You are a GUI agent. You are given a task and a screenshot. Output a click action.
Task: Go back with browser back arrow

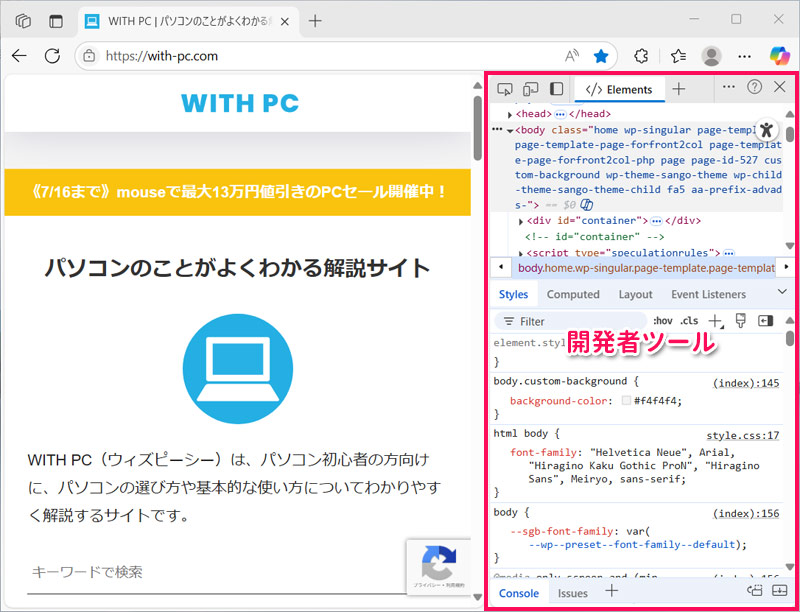(19, 56)
